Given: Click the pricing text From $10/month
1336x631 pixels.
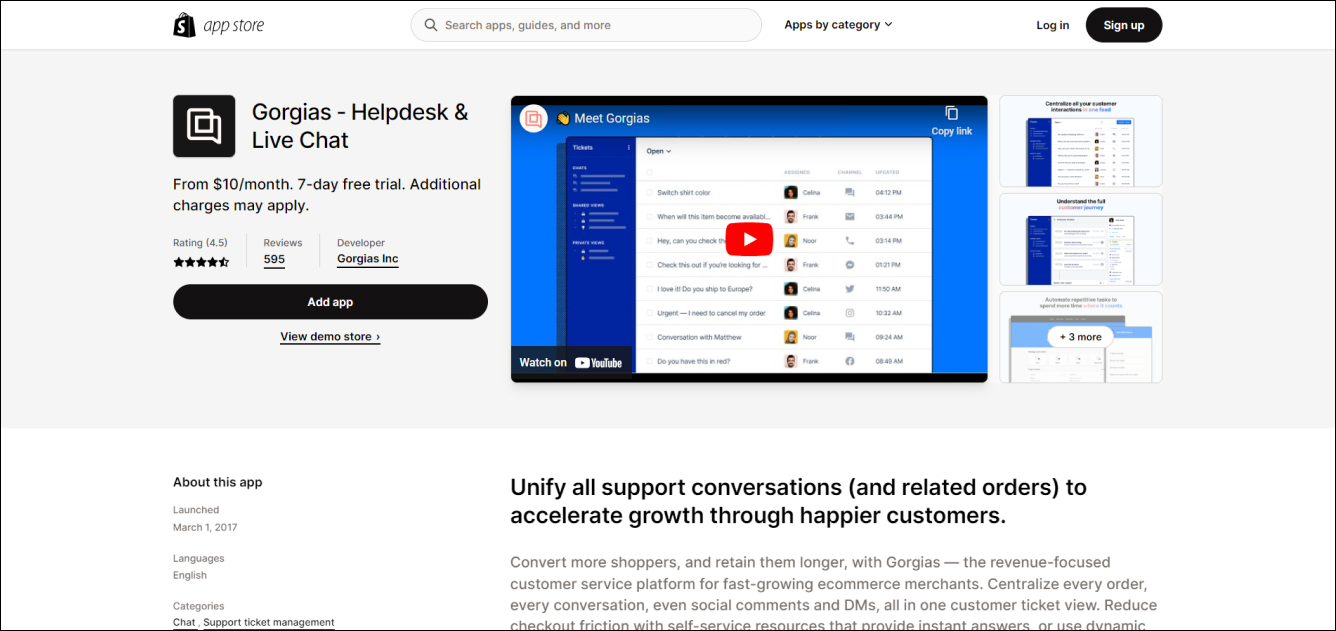Looking at the screenshot, I should 327,195.
